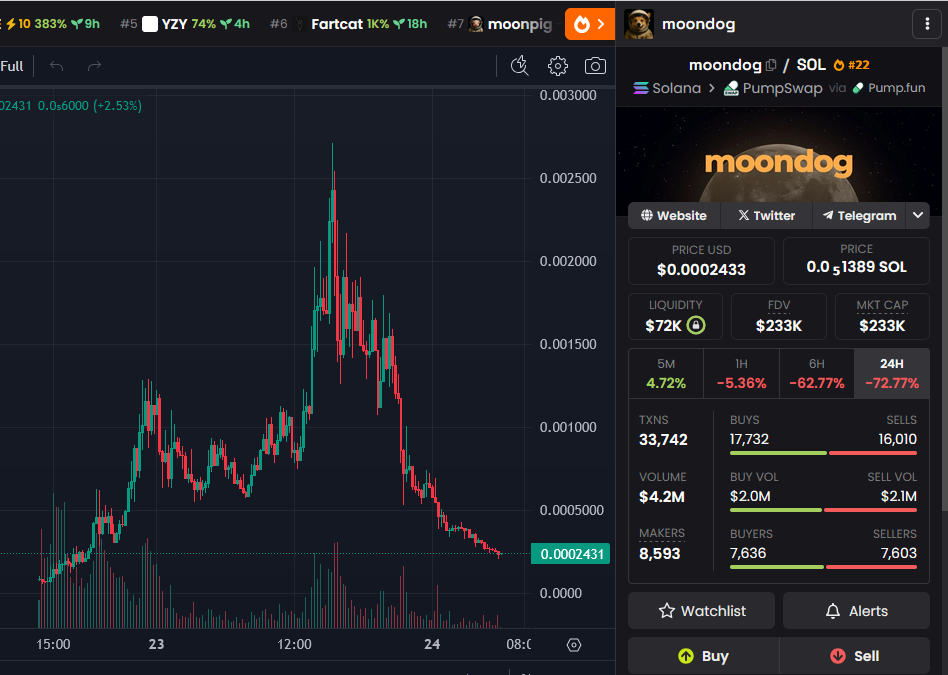
Task: Open trending token #6 Fartcat
Action: (x=348, y=24)
